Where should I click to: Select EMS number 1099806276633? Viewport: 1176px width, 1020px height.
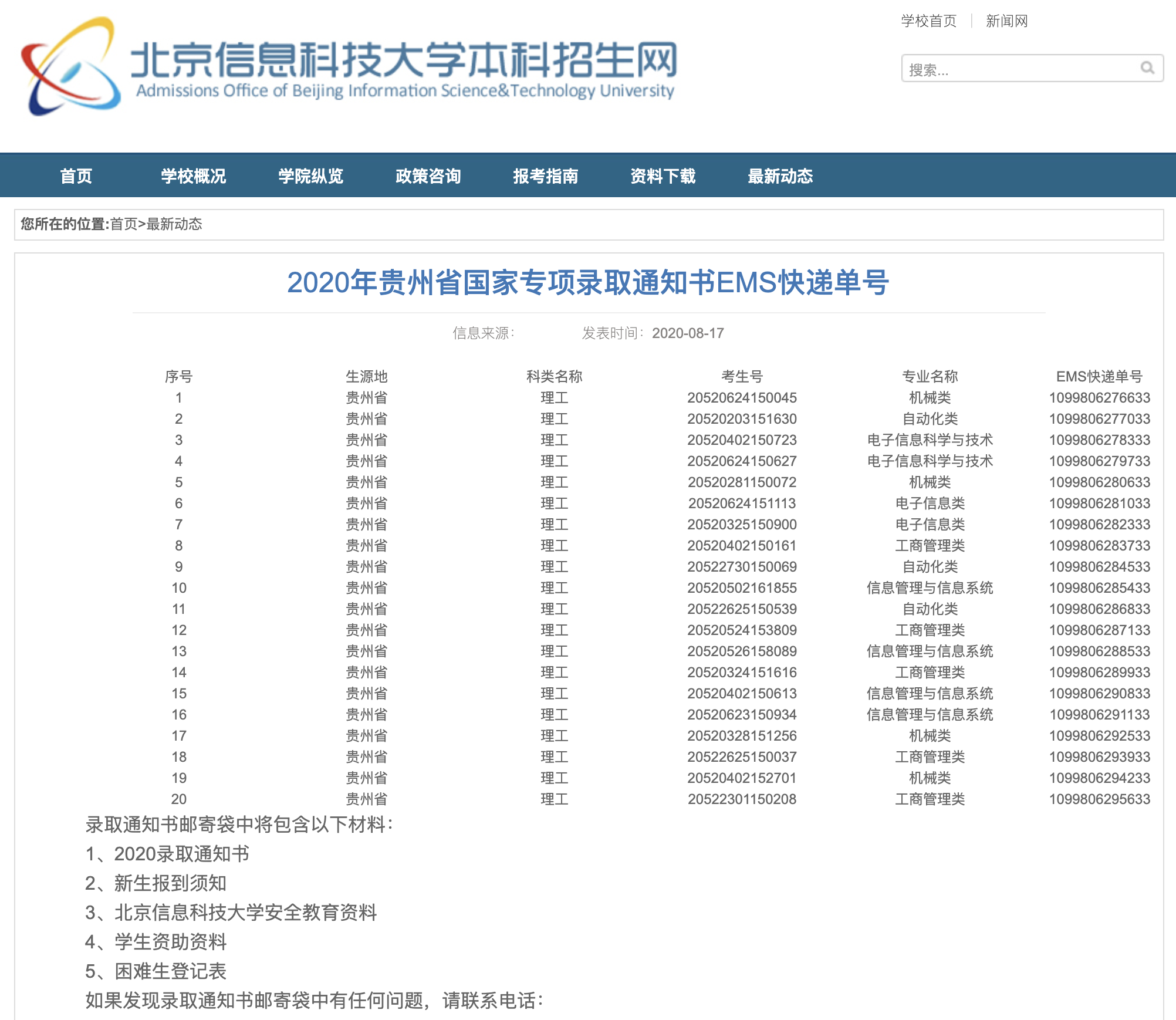point(1100,397)
